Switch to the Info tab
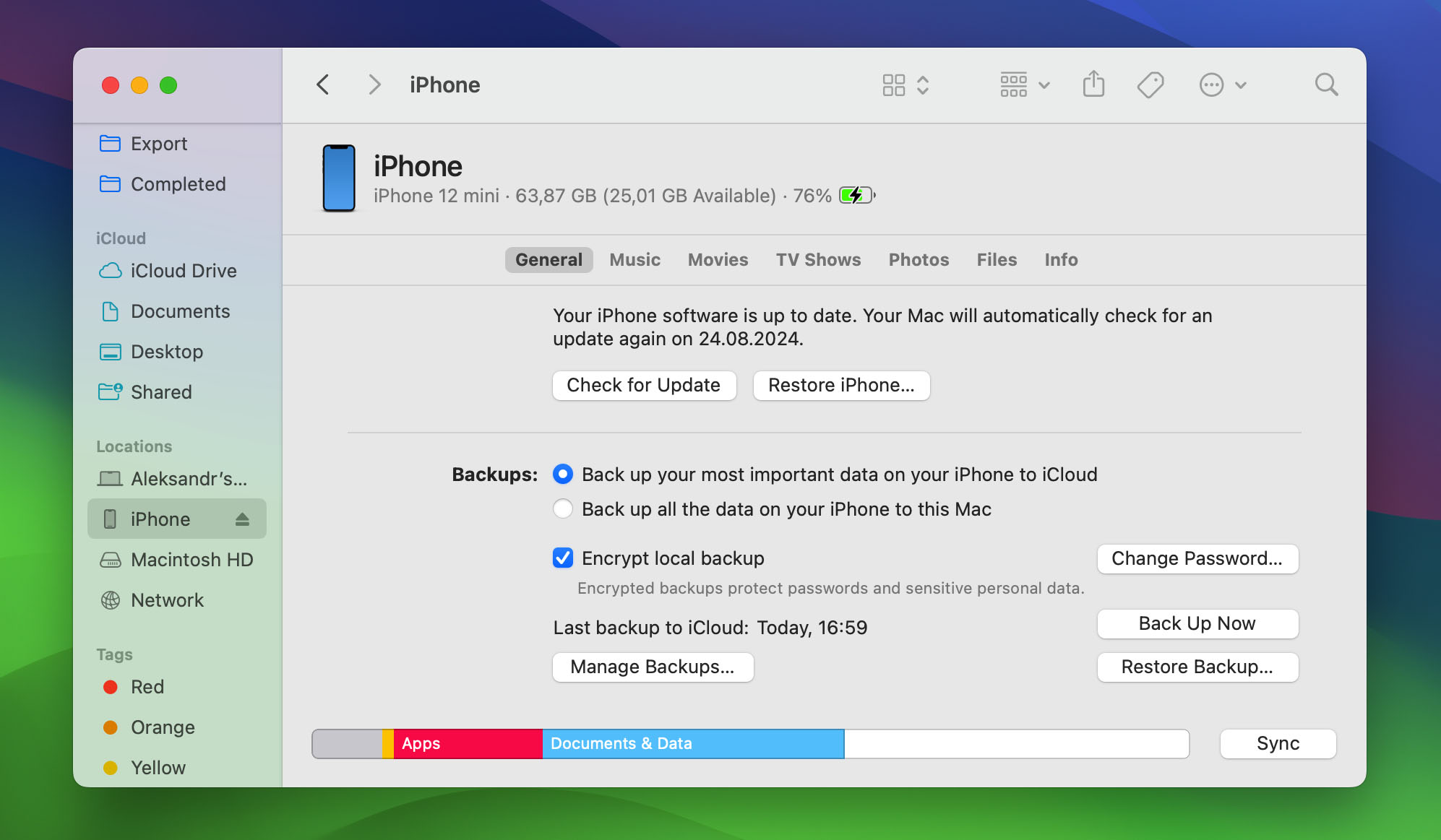 coord(1060,259)
